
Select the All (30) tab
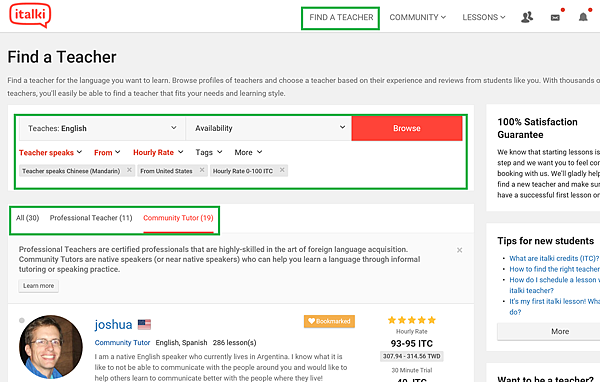click(x=28, y=218)
